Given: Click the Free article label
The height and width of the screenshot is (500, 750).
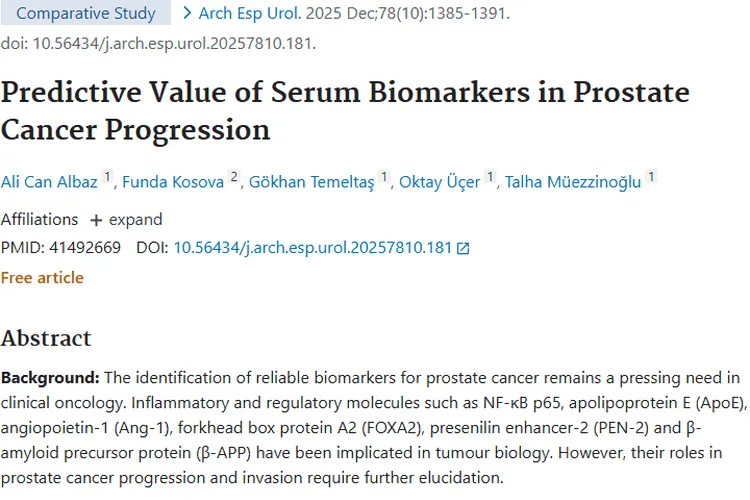Looking at the screenshot, I should [42, 277].
